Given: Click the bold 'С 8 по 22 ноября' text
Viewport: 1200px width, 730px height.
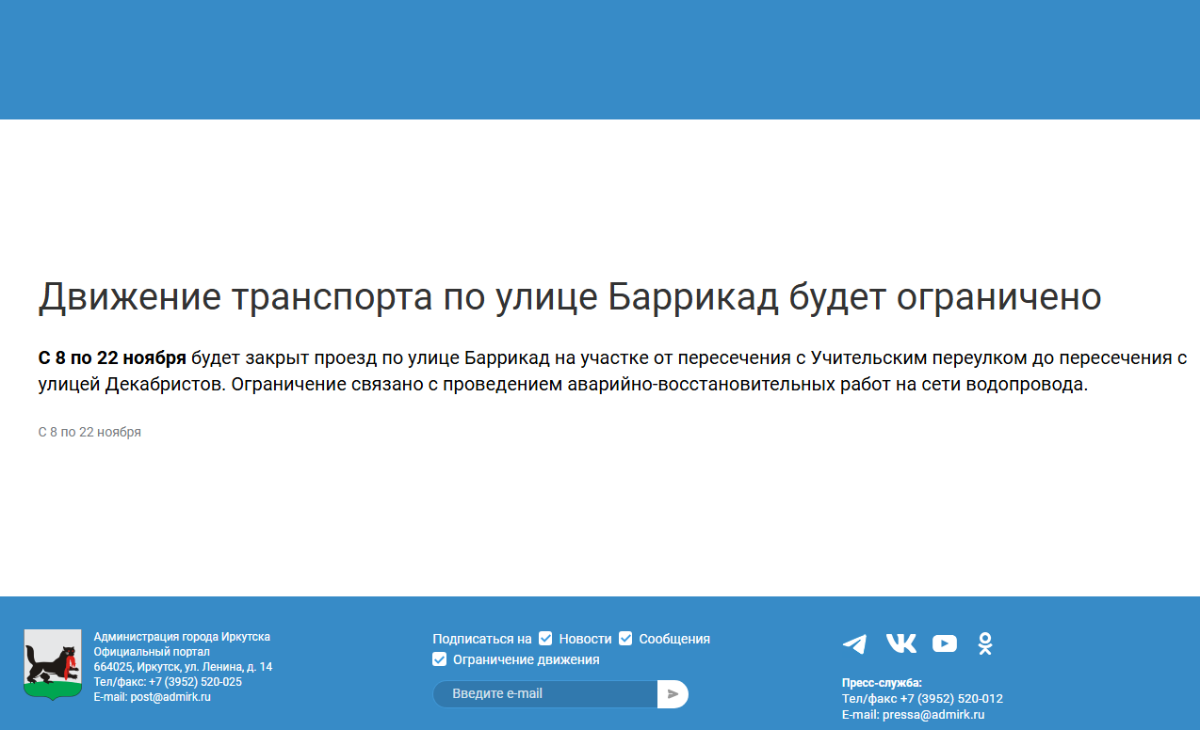Looking at the screenshot, I should pyautogui.click(x=112, y=358).
